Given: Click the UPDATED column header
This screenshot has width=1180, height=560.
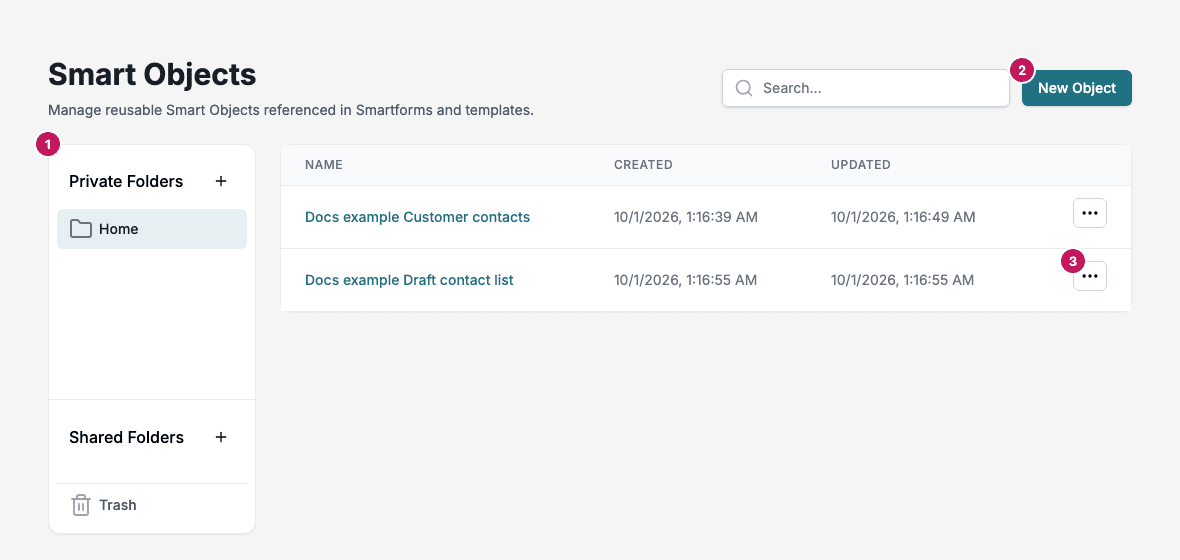Looking at the screenshot, I should (x=861, y=165).
